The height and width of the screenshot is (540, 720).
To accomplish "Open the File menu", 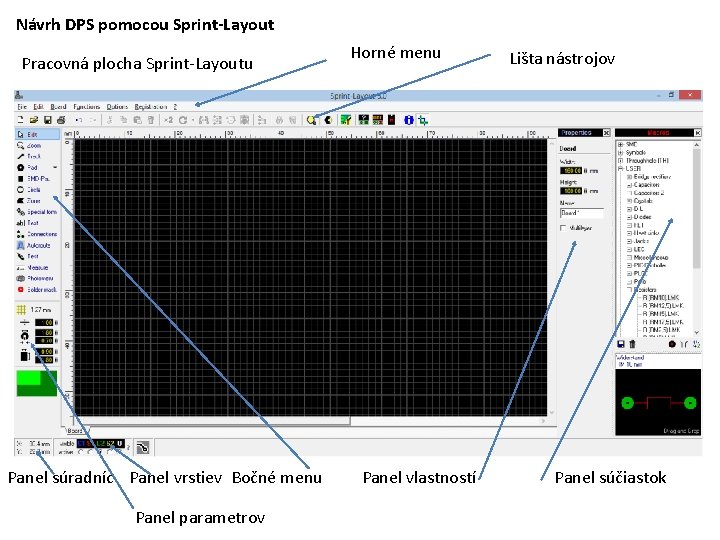I will (22, 107).
